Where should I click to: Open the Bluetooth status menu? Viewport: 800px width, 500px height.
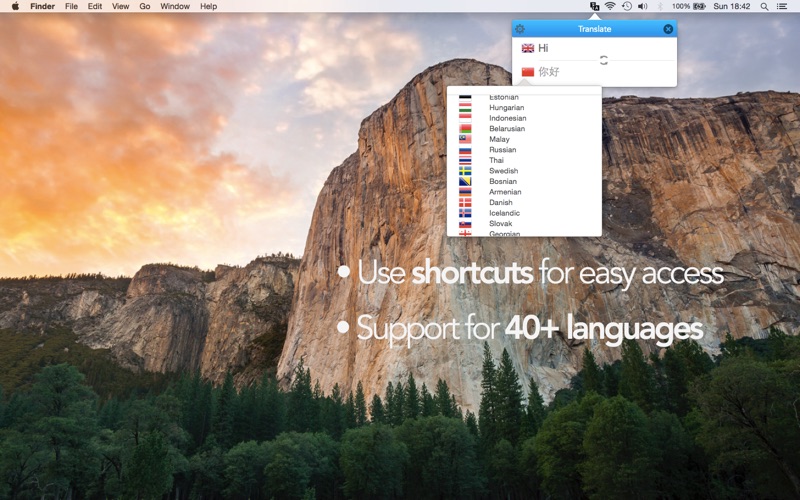click(659, 6)
